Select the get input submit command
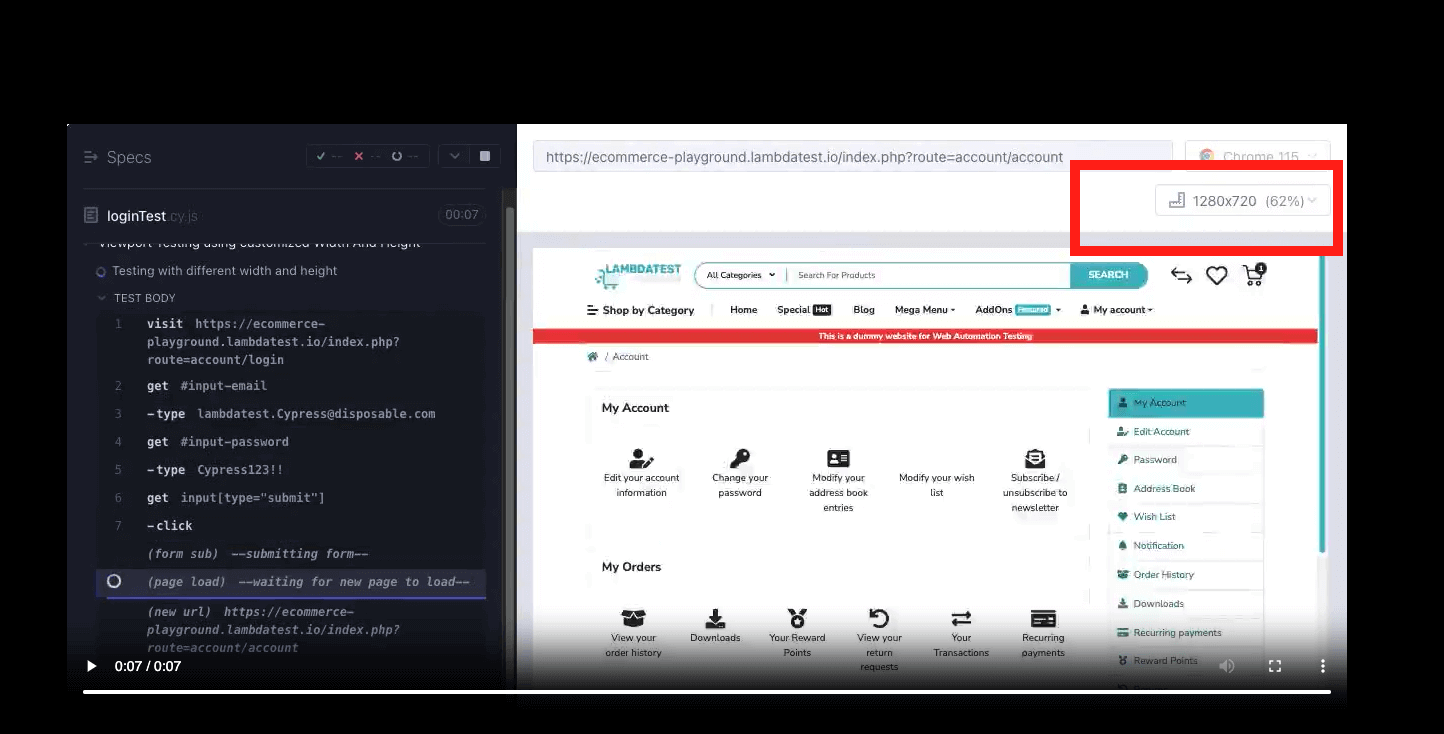The height and width of the screenshot is (734, 1444). (x=291, y=498)
